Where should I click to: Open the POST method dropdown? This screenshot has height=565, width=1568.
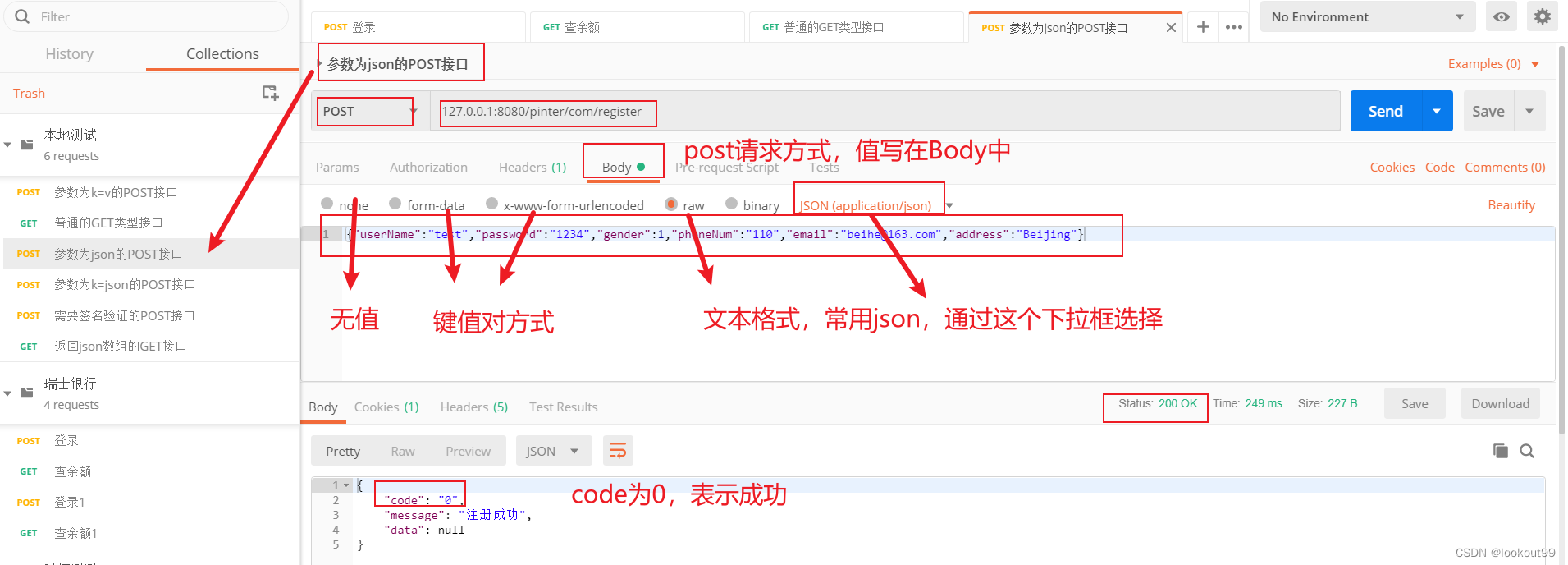pos(369,112)
